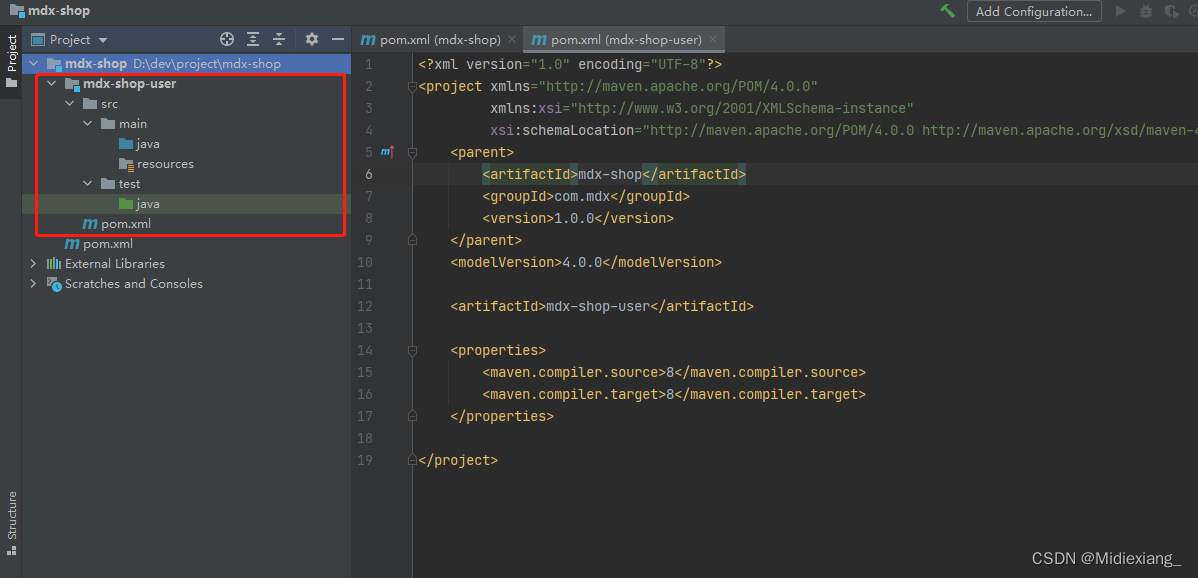Open Project panel settings gear

(311, 39)
